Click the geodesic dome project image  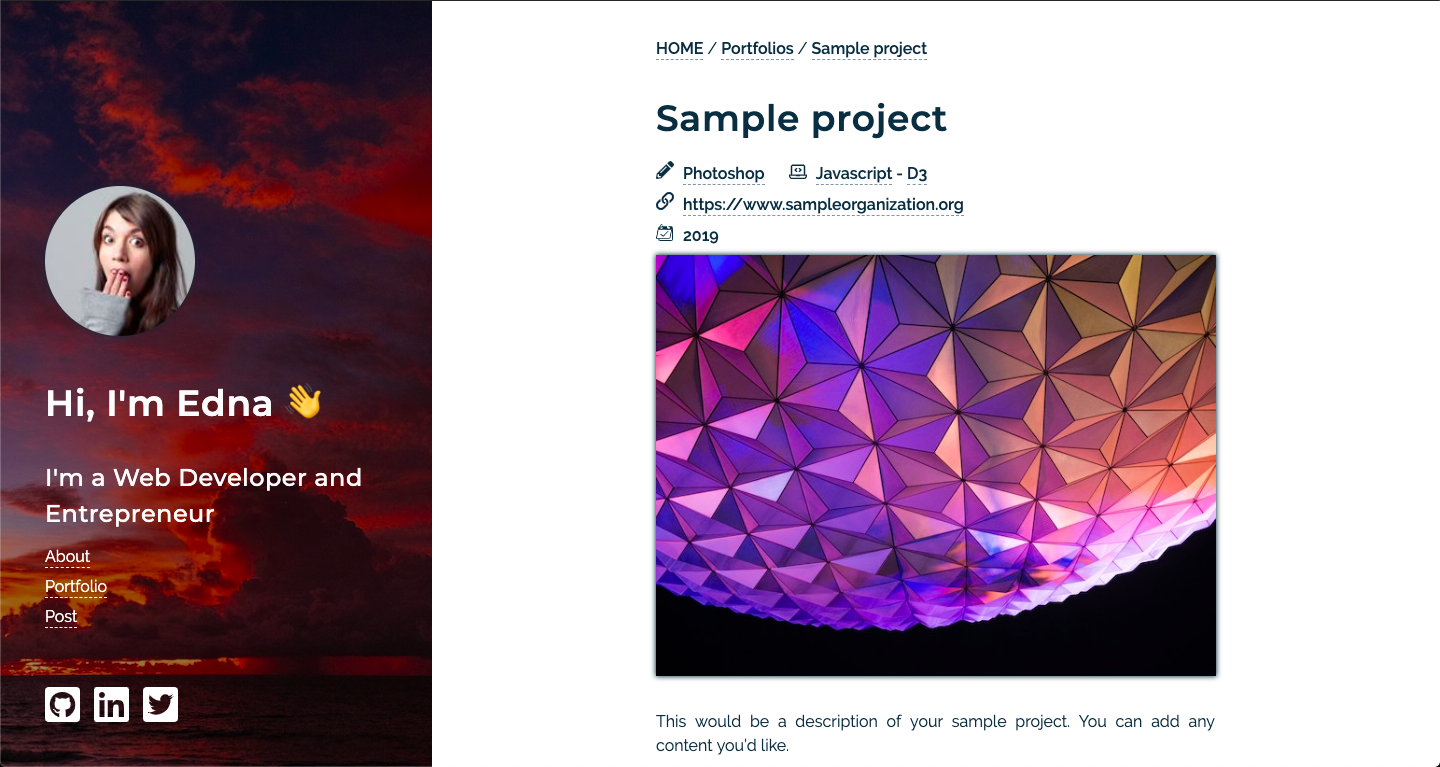[x=936, y=464]
